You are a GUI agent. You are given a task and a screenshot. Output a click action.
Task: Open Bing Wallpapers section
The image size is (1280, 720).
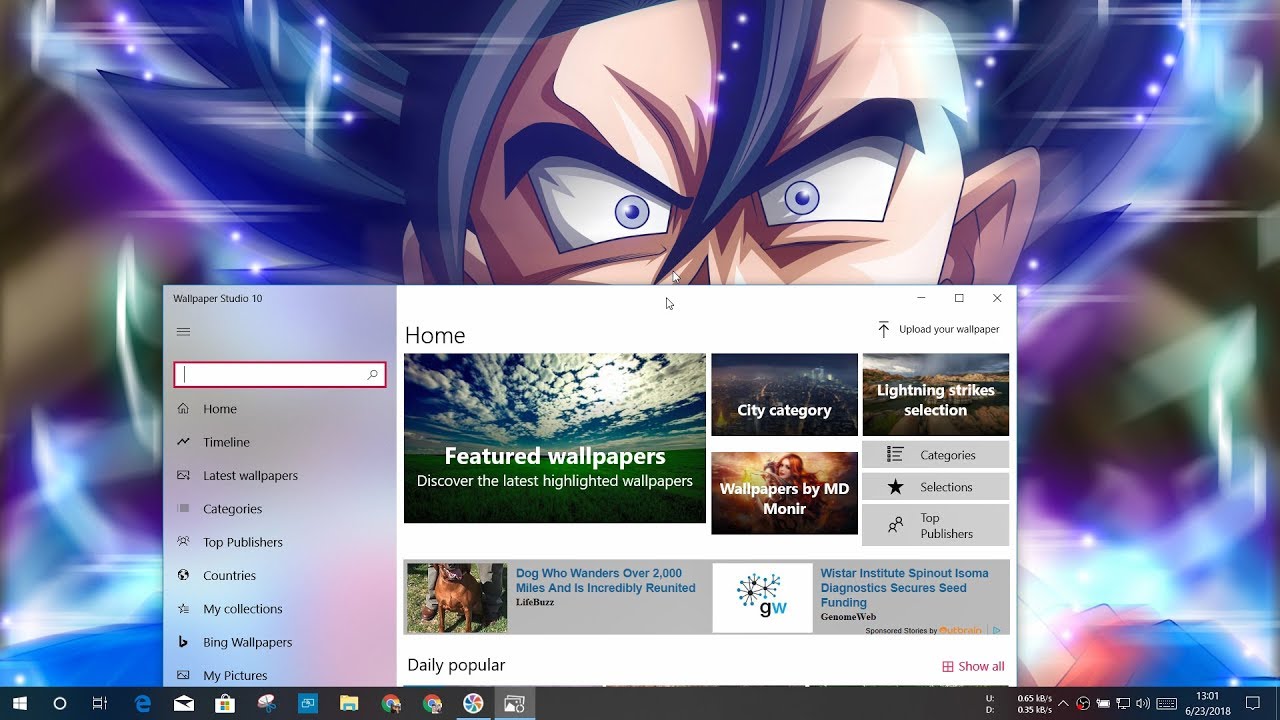click(x=247, y=642)
